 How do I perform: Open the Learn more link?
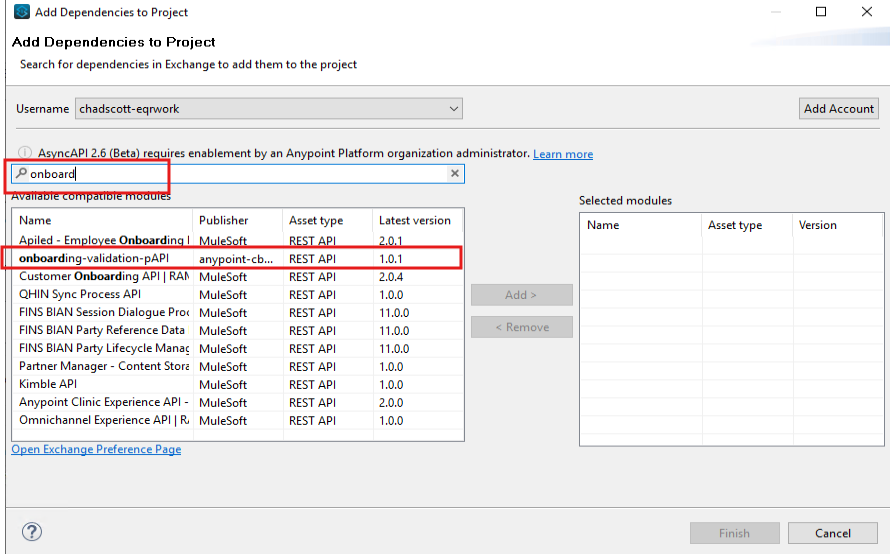tap(563, 154)
